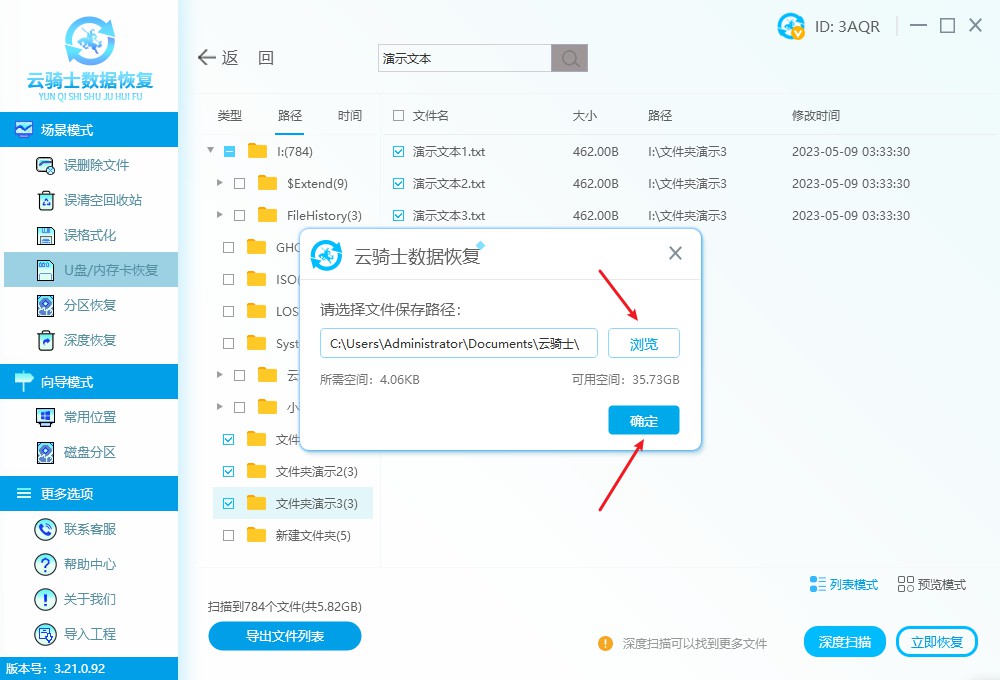
Task: Confirm recovery with the 确定 button
Action: [x=643, y=420]
